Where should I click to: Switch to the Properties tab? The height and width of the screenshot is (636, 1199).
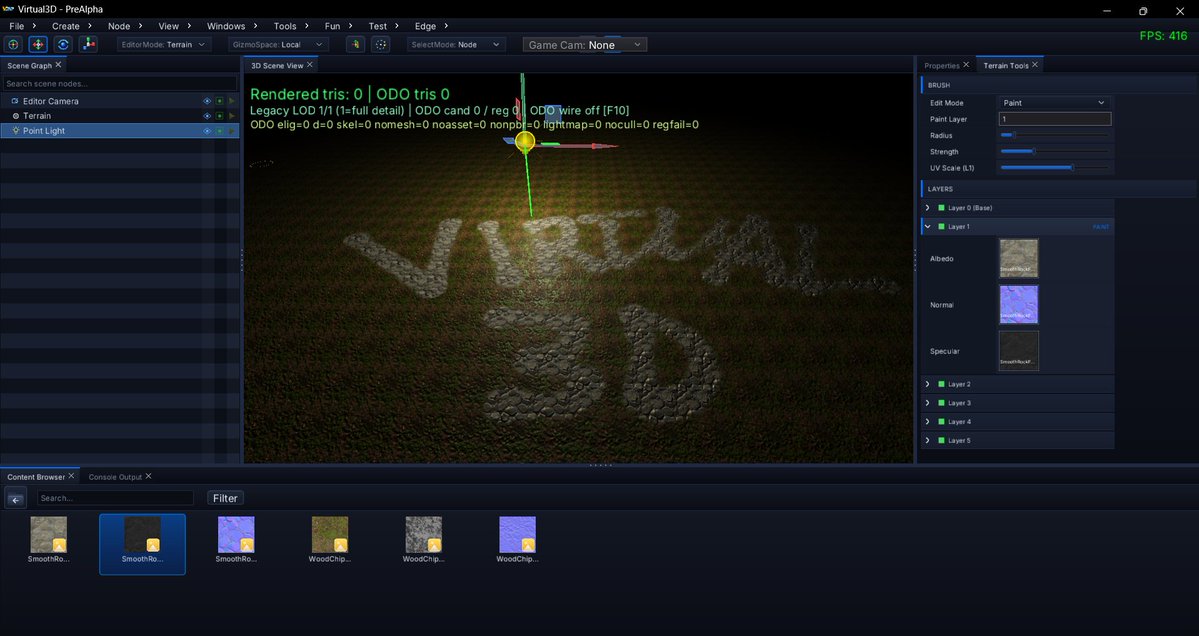pyautogui.click(x=941, y=65)
